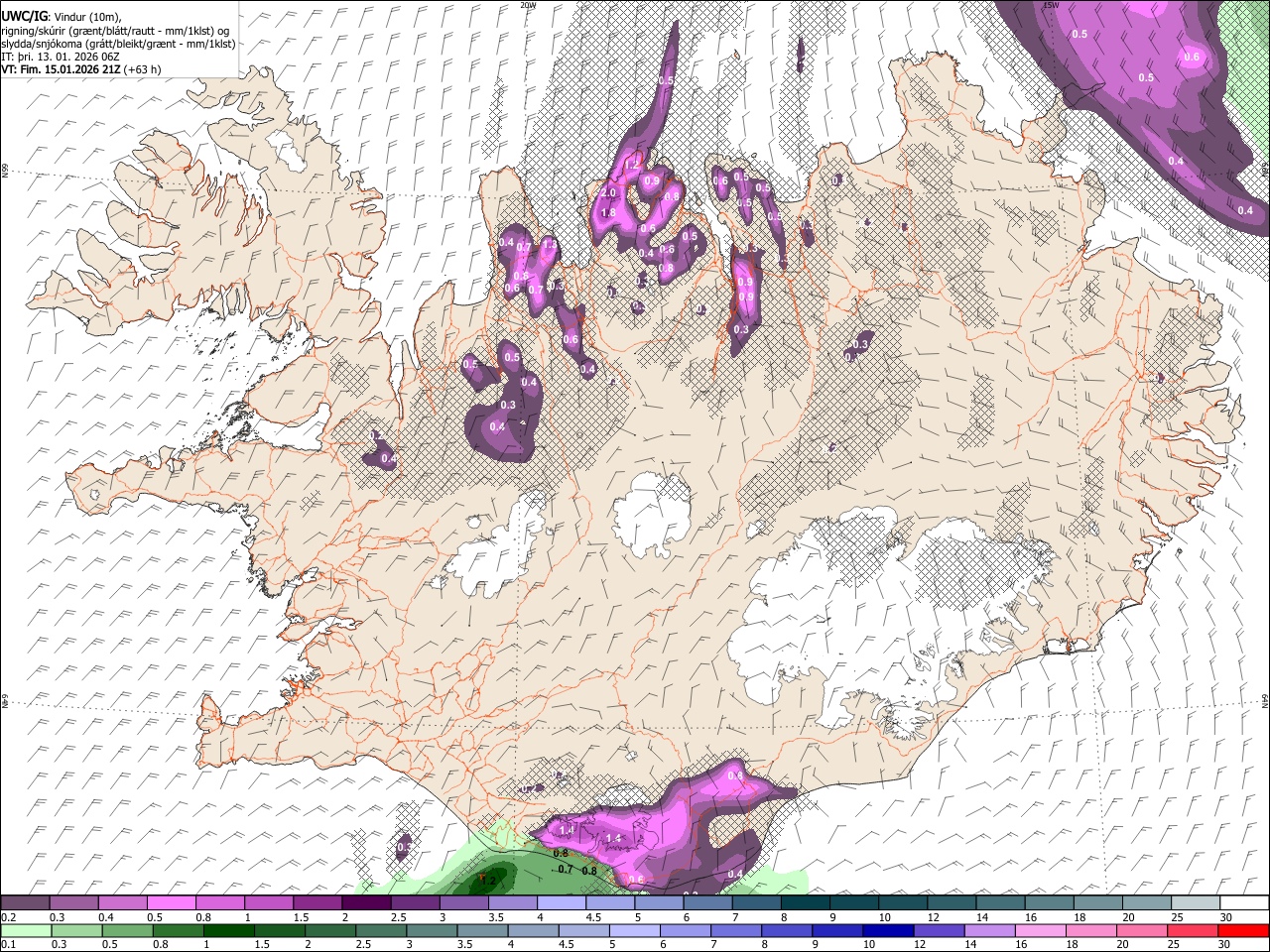This screenshot has height=952, width=1270.
Task: Click the 'IT: þri. 13. 01. 2026 06Z' line
Action: [x=61, y=57]
